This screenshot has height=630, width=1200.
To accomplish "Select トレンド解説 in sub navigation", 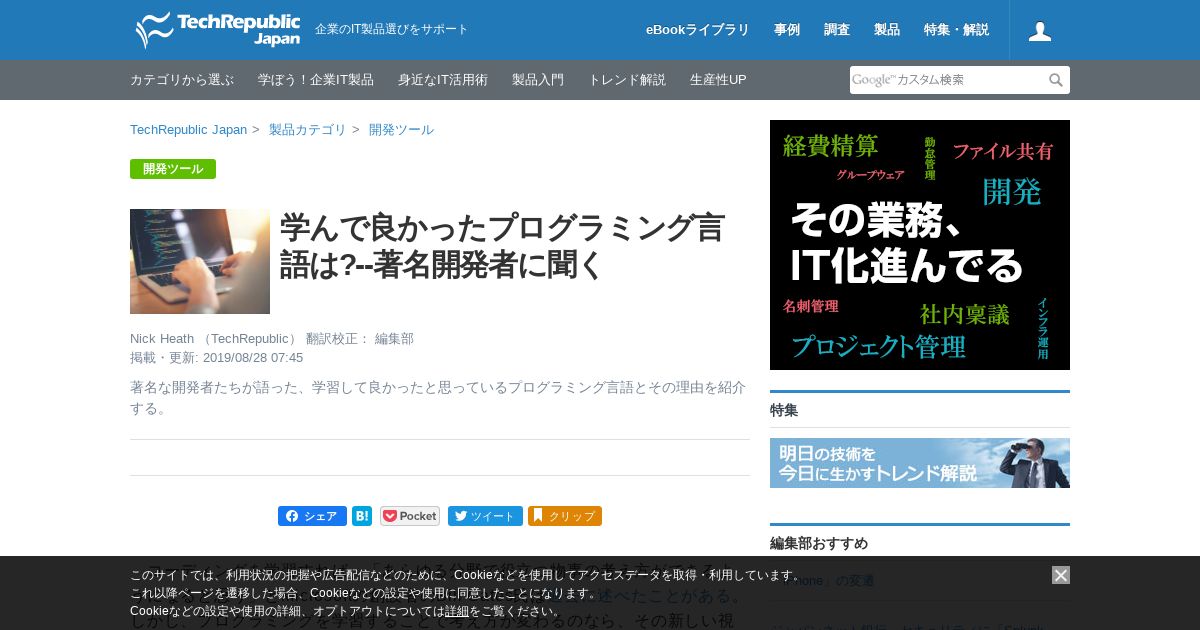I will click(627, 80).
